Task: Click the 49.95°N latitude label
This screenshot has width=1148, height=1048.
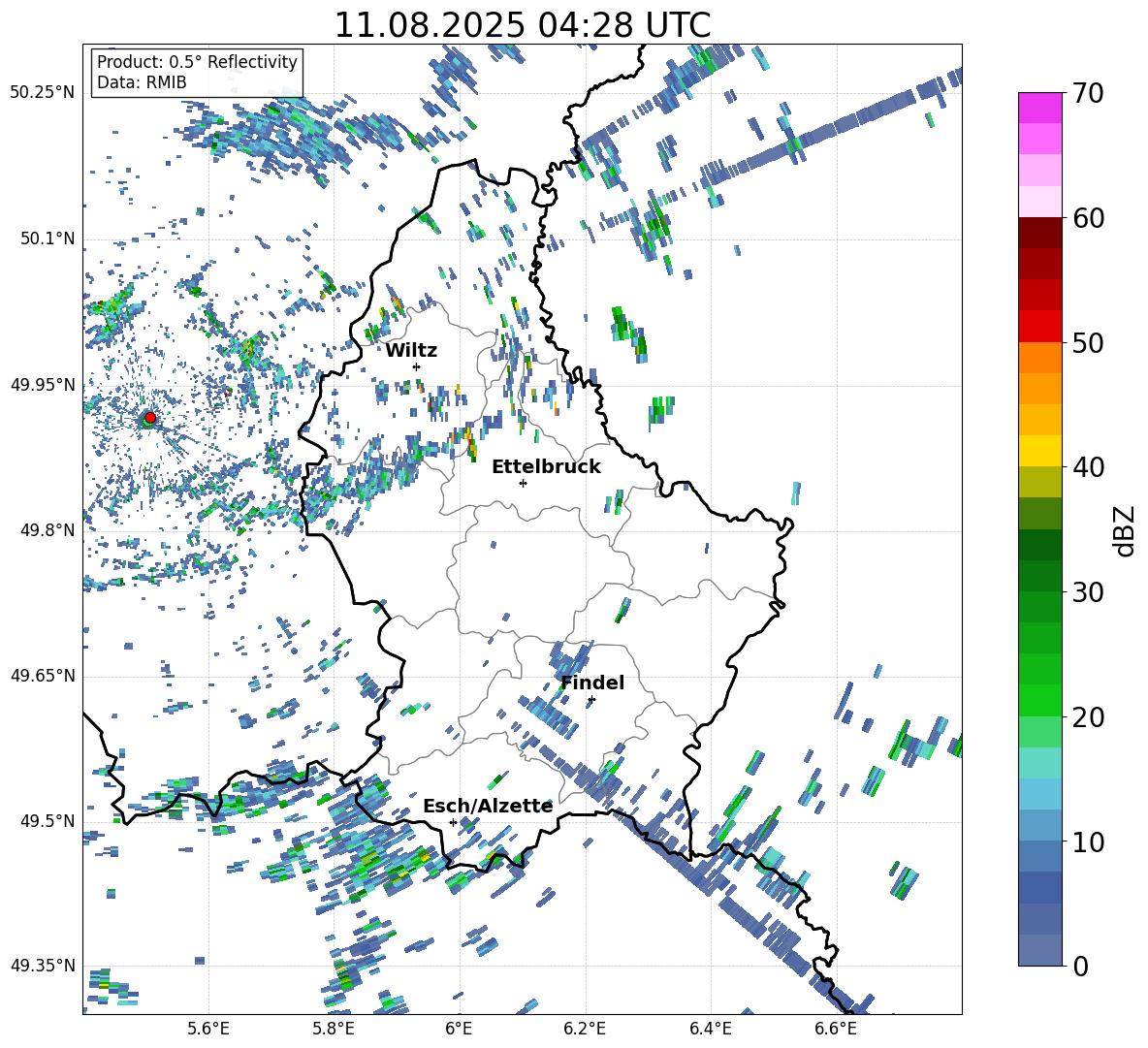Action: [44, 385]
